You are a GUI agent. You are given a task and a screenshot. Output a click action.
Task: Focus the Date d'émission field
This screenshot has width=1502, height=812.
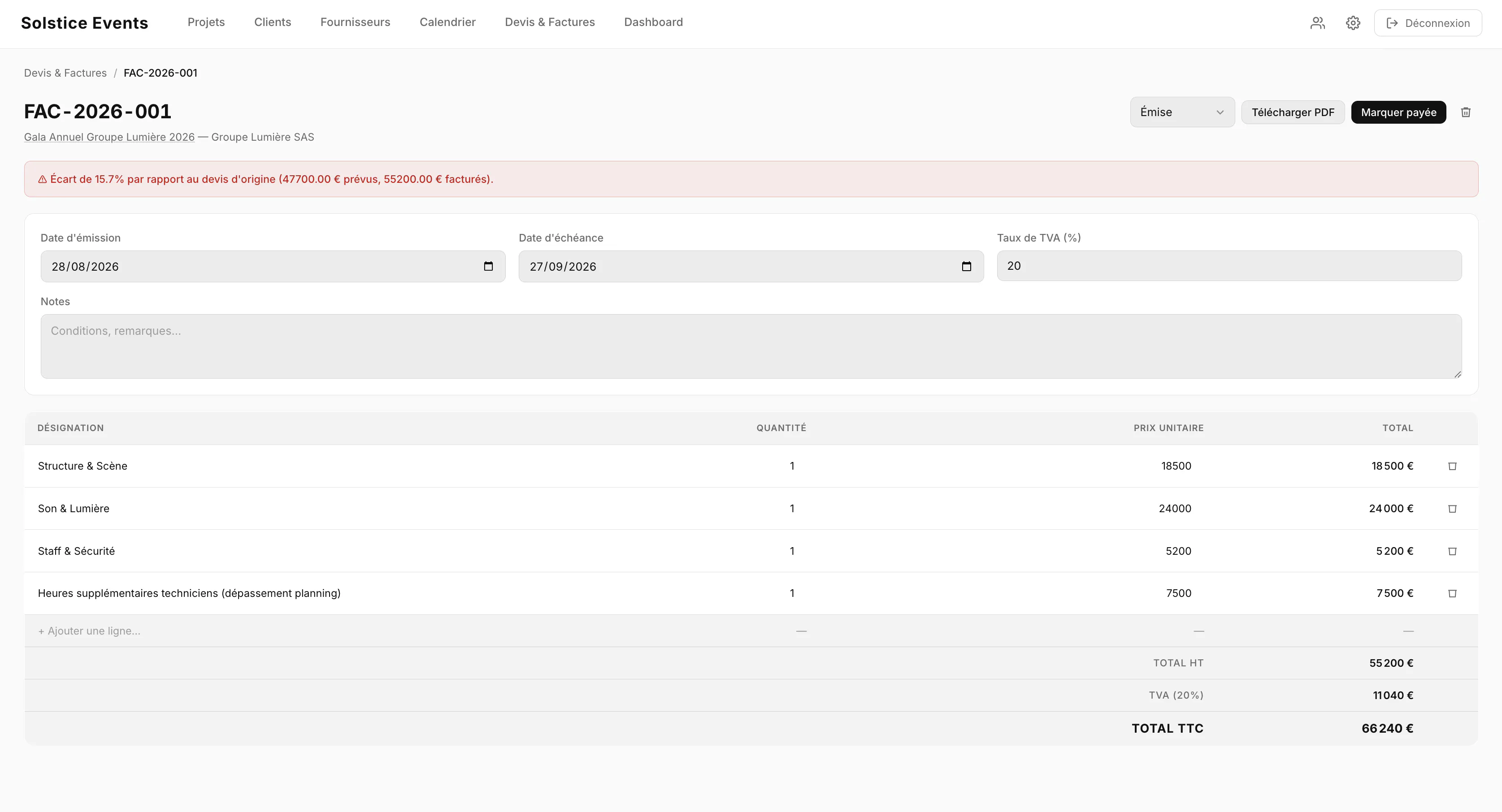pyautogui.click(x=273, y=266)
